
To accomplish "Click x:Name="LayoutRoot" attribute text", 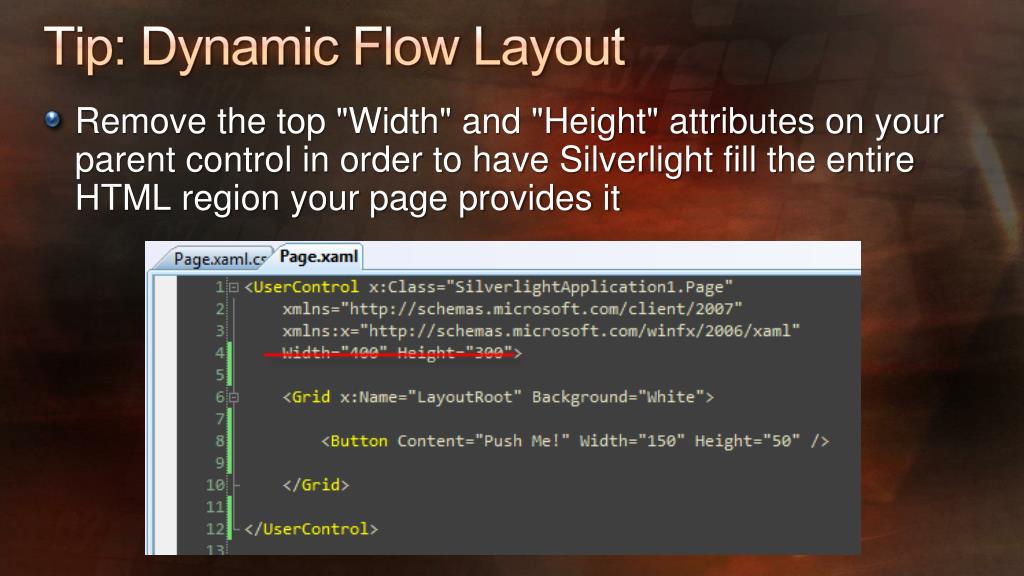I will [x=430, y=396].
